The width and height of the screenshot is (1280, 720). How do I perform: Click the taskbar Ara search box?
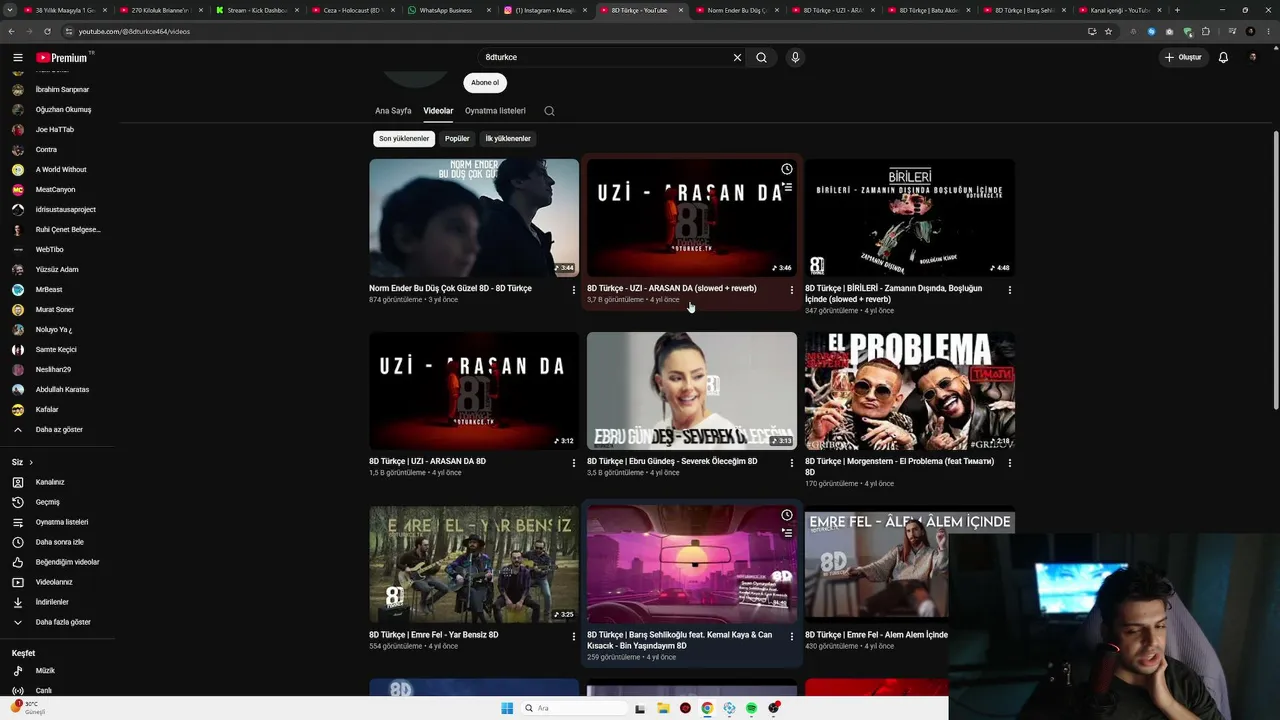(573, 708)
